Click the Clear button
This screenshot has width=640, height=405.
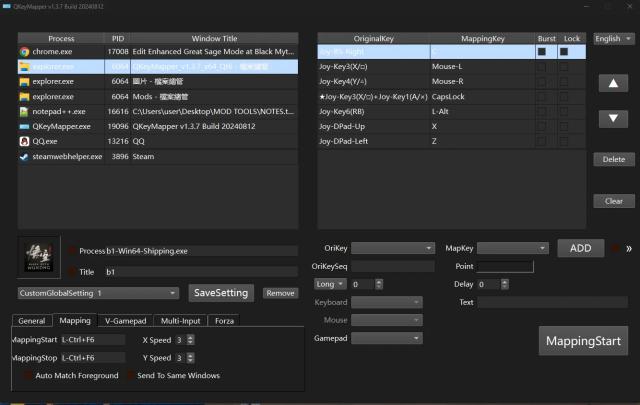click(x=613, y=201)
